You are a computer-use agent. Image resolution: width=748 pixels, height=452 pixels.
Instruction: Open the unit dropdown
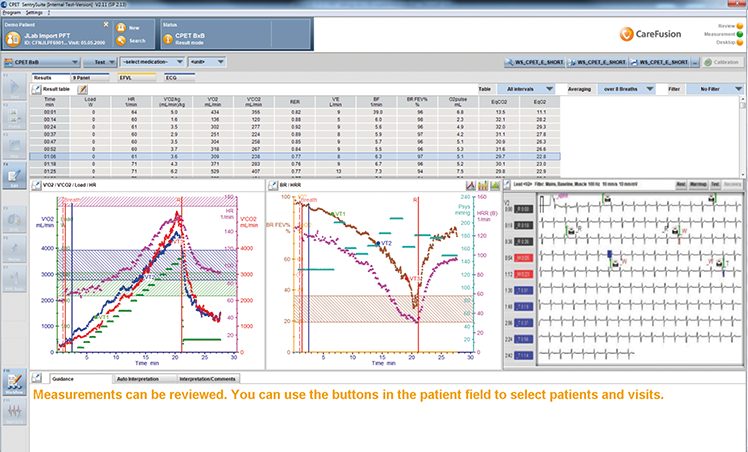(207, 62)
